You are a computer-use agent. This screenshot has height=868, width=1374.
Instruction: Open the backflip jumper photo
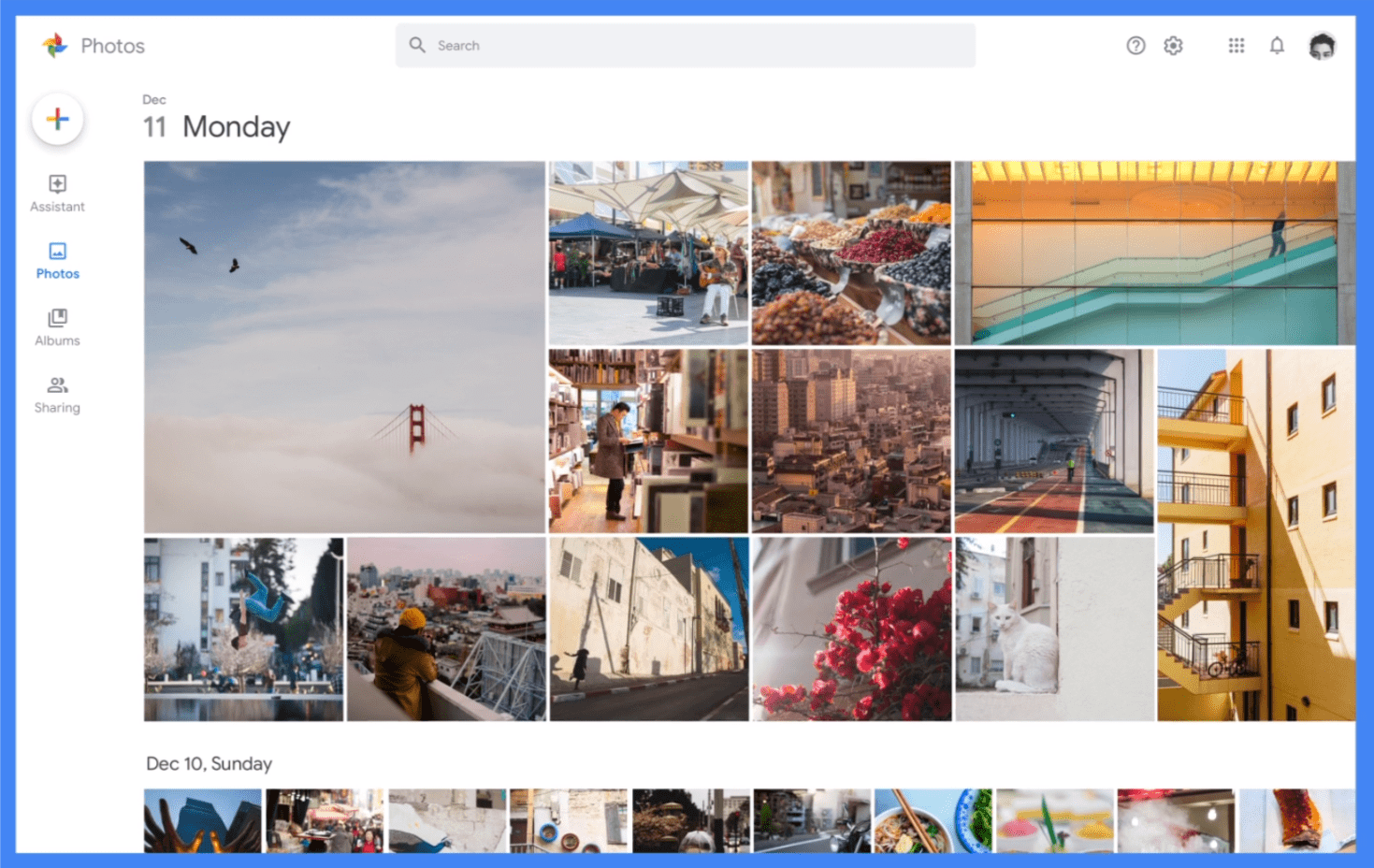tap(243, 629)
